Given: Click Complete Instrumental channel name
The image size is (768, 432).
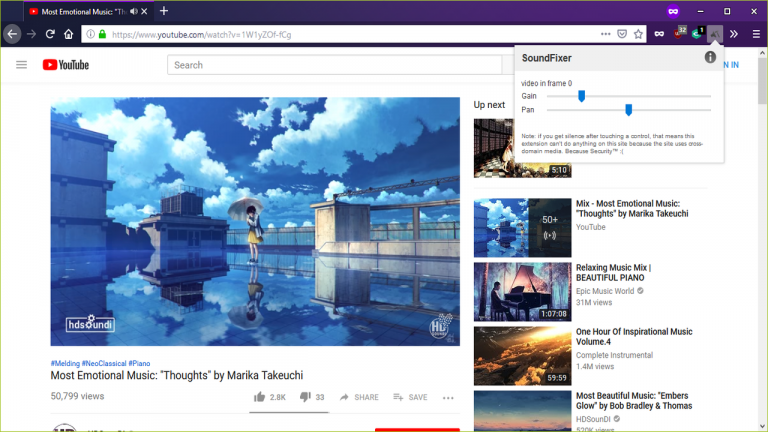Looking at the screenshot, I should coord(614,355).
